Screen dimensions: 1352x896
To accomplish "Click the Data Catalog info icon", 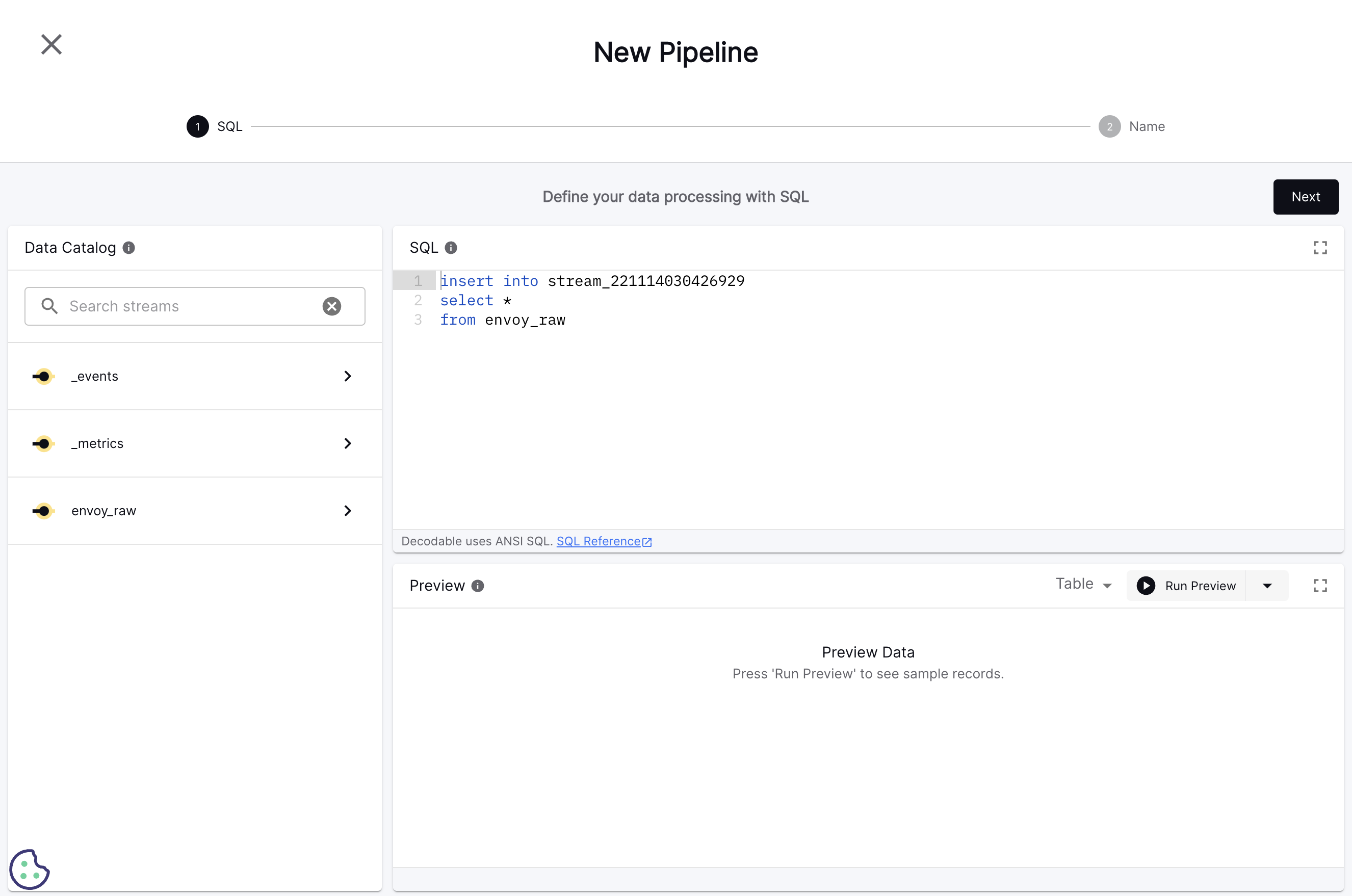I will click(128, 247).
